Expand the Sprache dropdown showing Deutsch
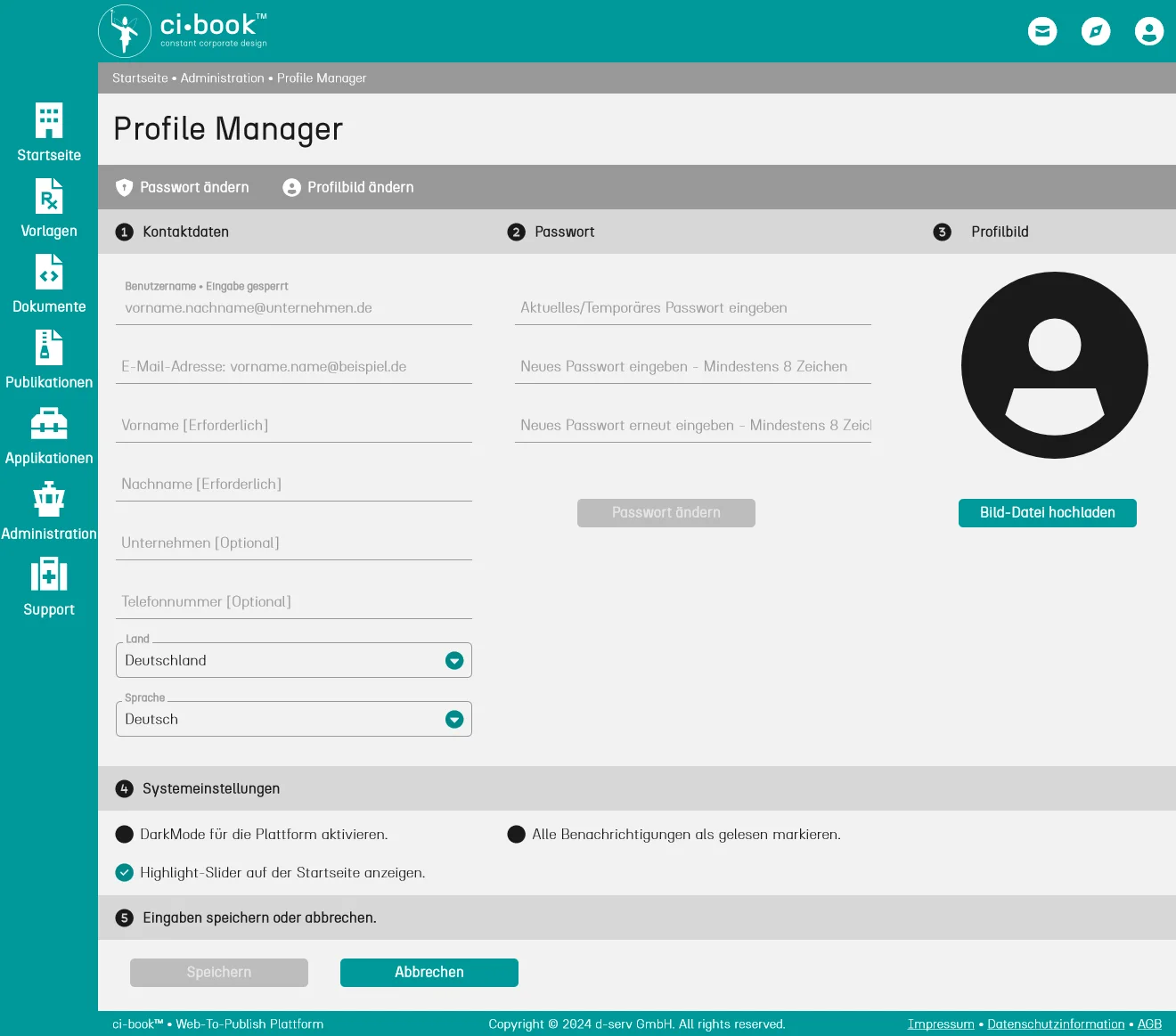The image size is (1176, 1036). pos(454,719)
